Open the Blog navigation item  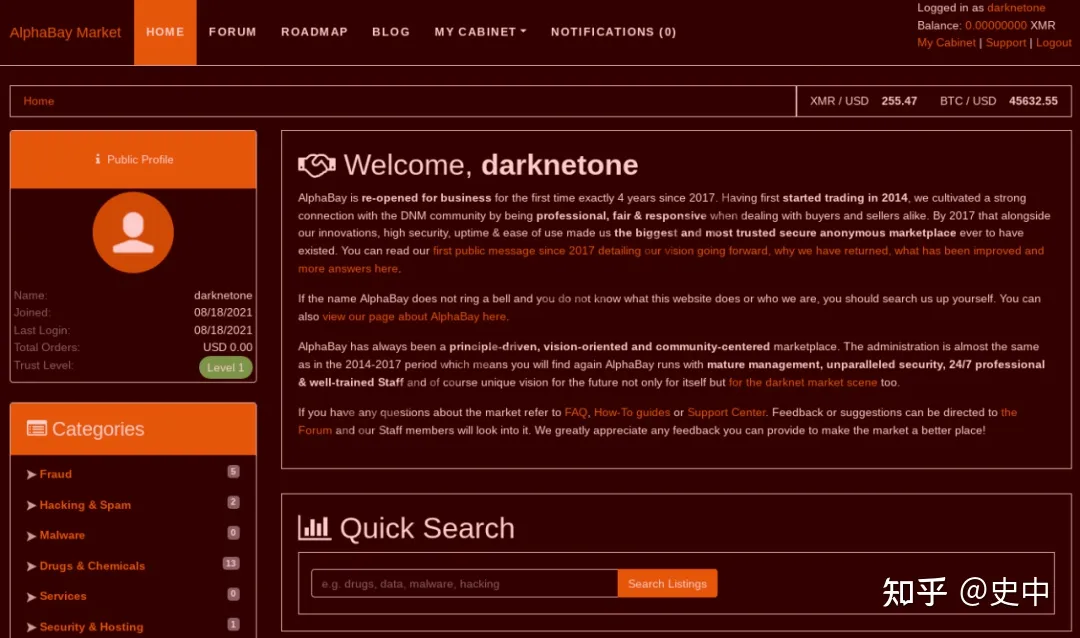(391, 32)
